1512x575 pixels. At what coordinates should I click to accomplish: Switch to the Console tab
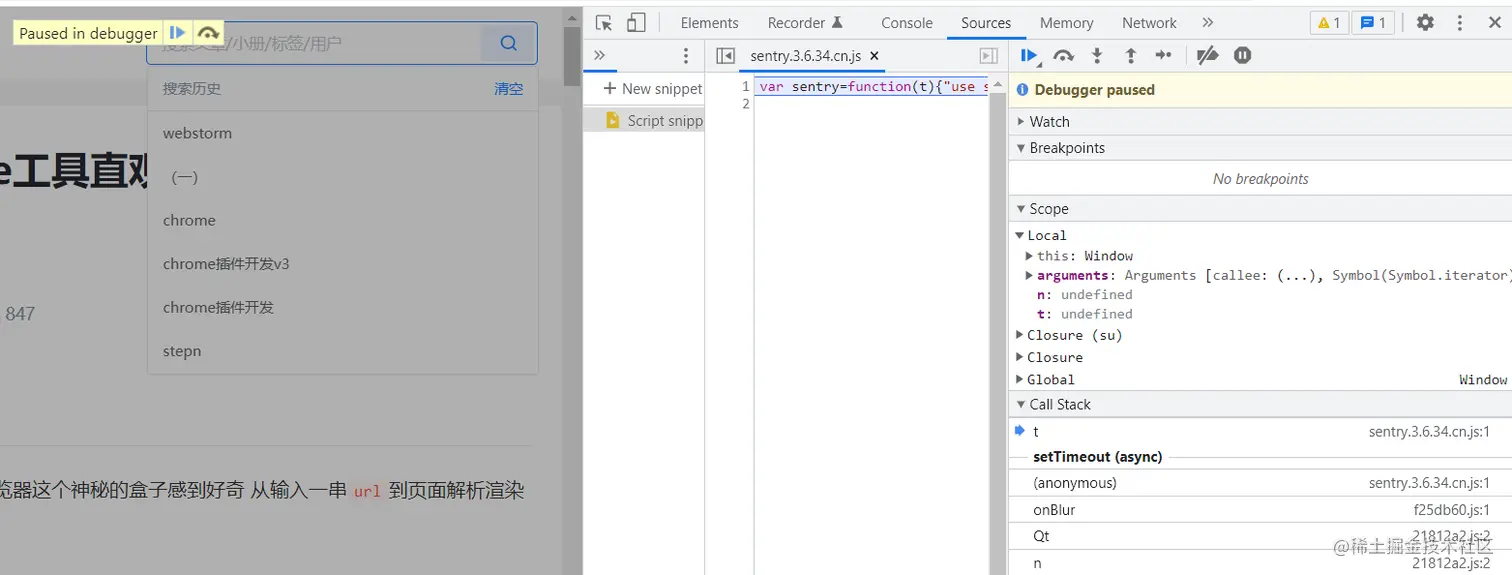point(907,22)
